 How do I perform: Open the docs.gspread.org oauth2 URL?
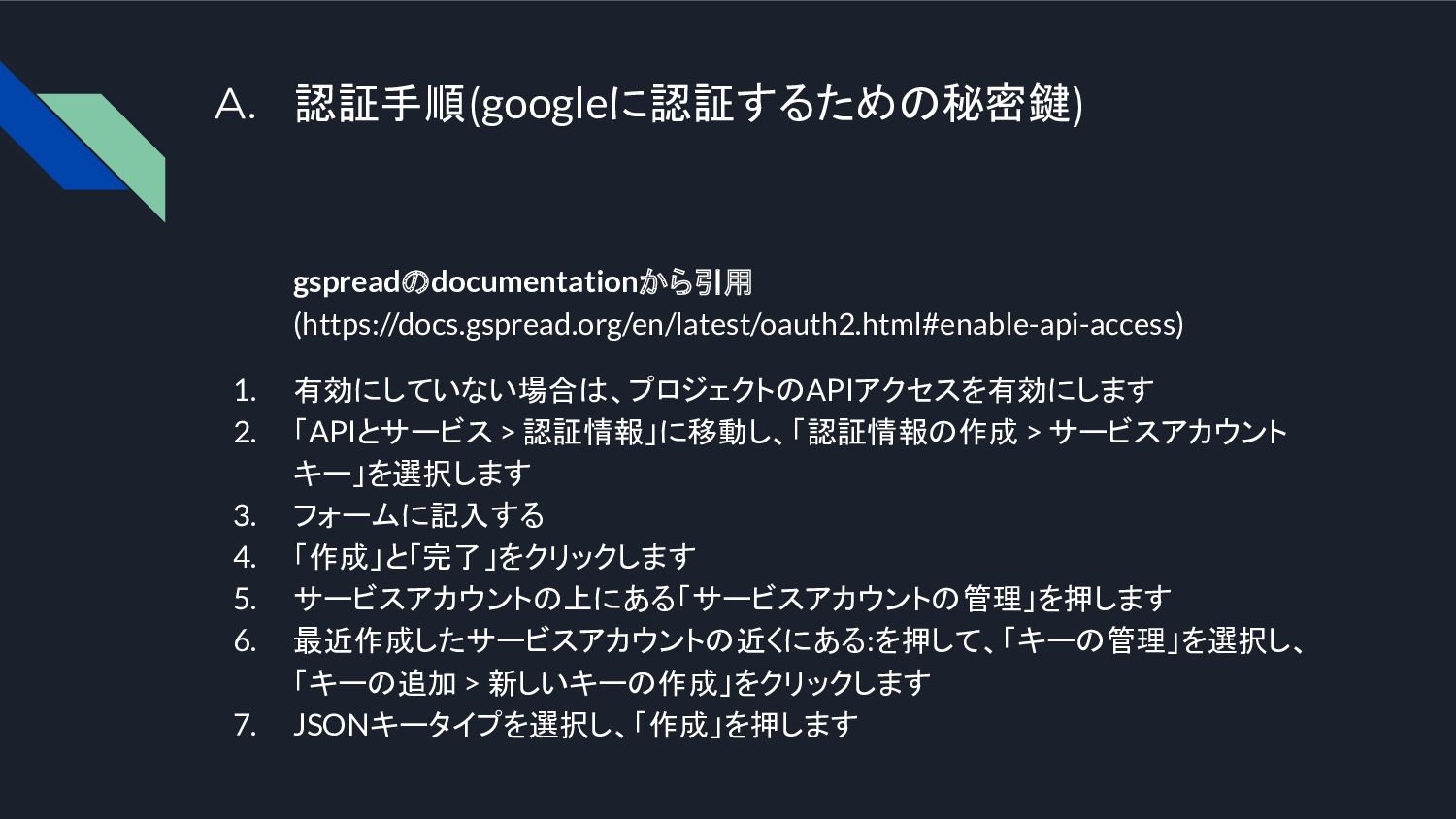[738, 324]
